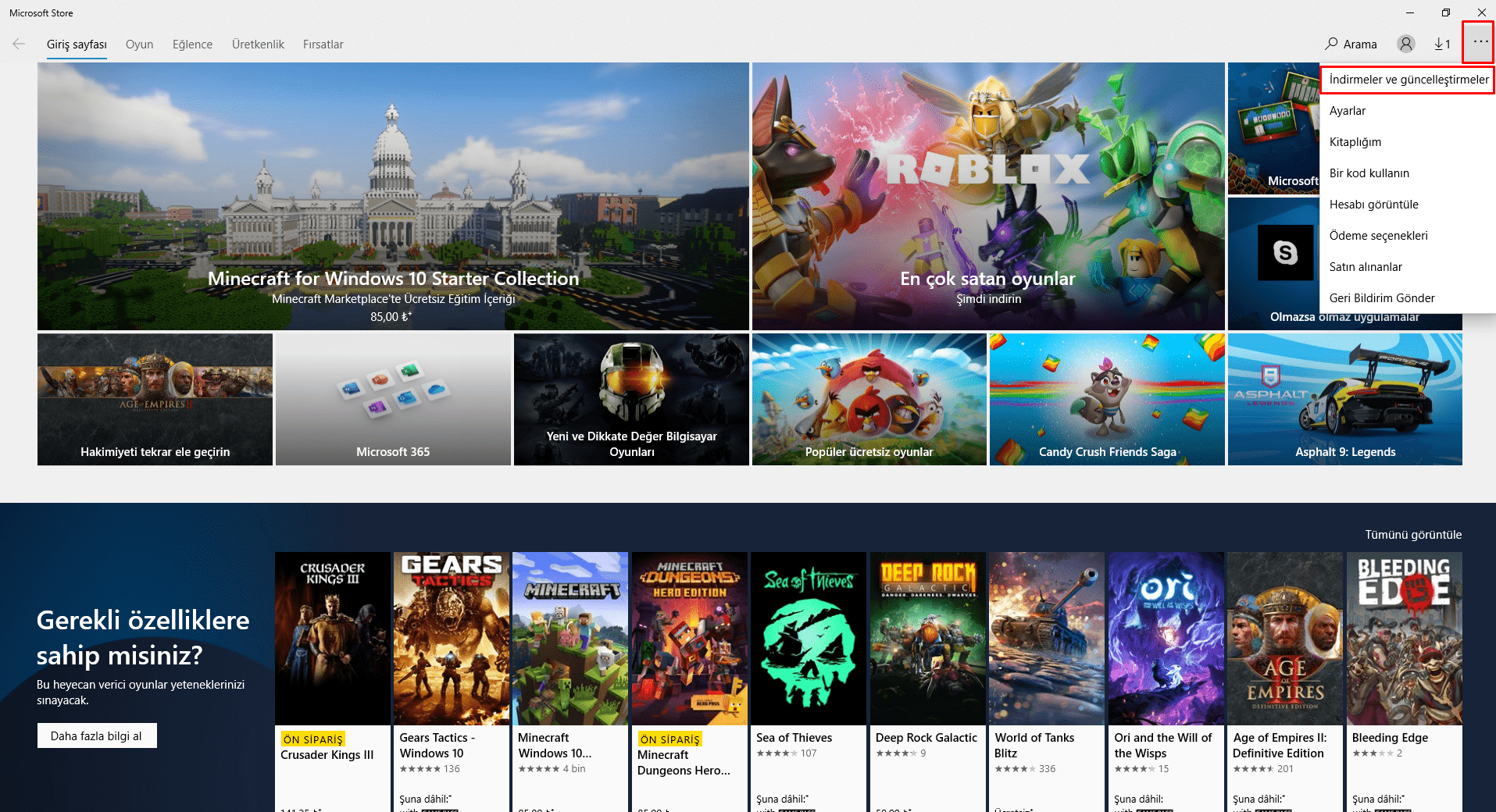
Task: Click the 85,00 ₺ price on Minecraft banner
Action: tap(391, 316)
